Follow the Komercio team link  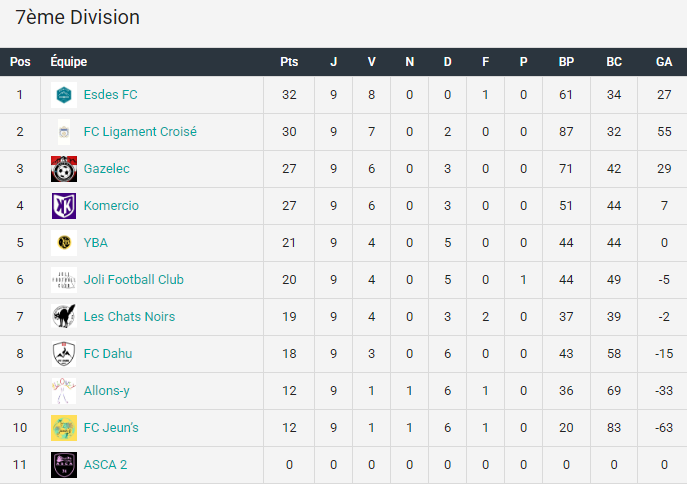pos(111,206)
